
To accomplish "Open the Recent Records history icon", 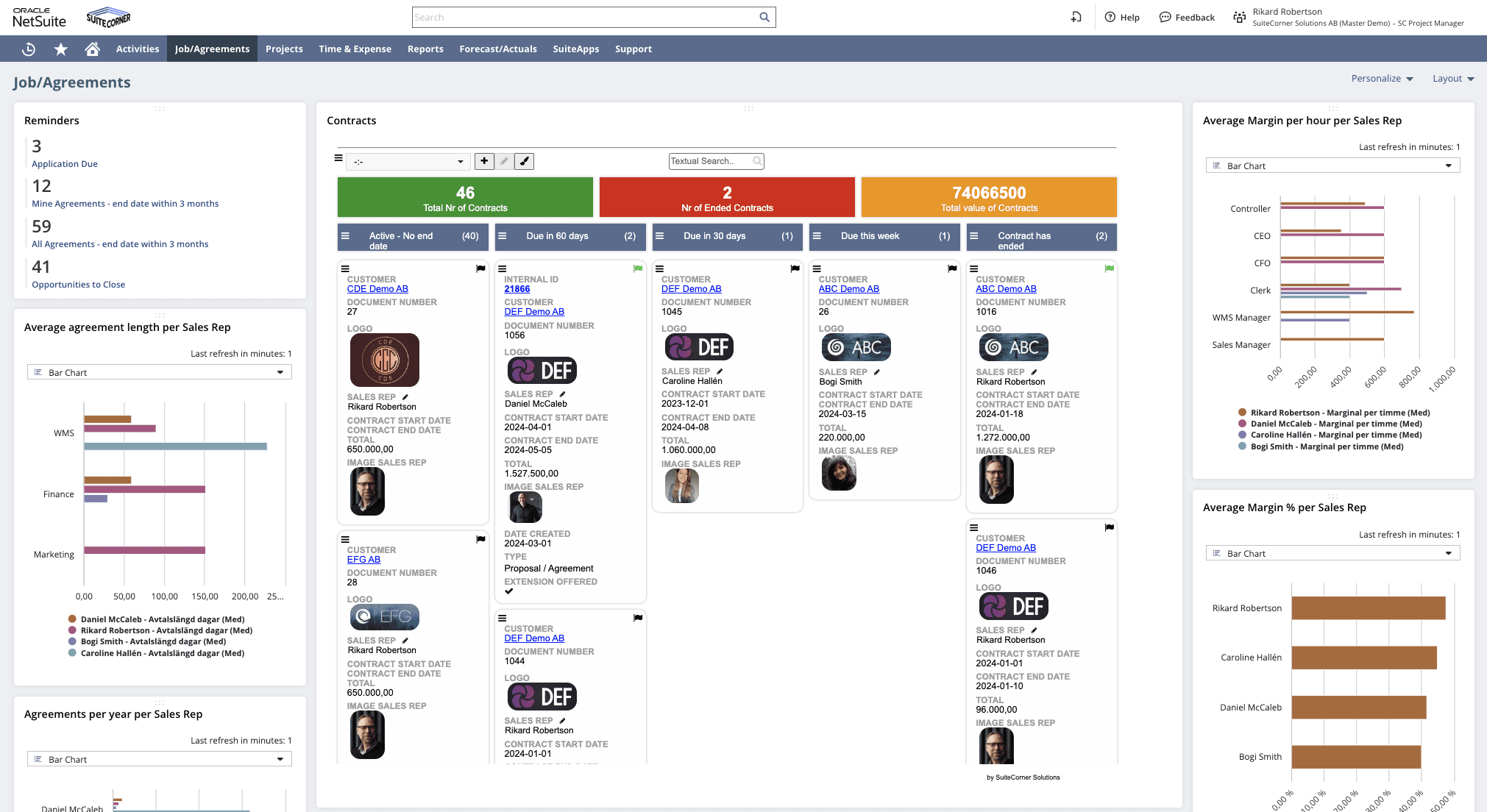I will click(x=28, y=49).
